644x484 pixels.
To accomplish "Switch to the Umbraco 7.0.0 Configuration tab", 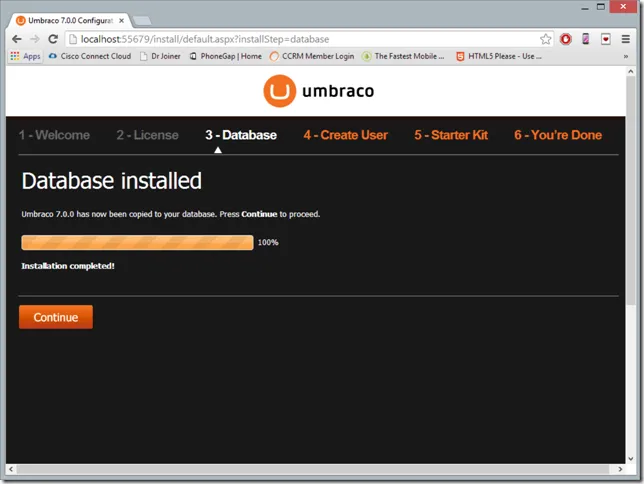I will click(70, 21).
